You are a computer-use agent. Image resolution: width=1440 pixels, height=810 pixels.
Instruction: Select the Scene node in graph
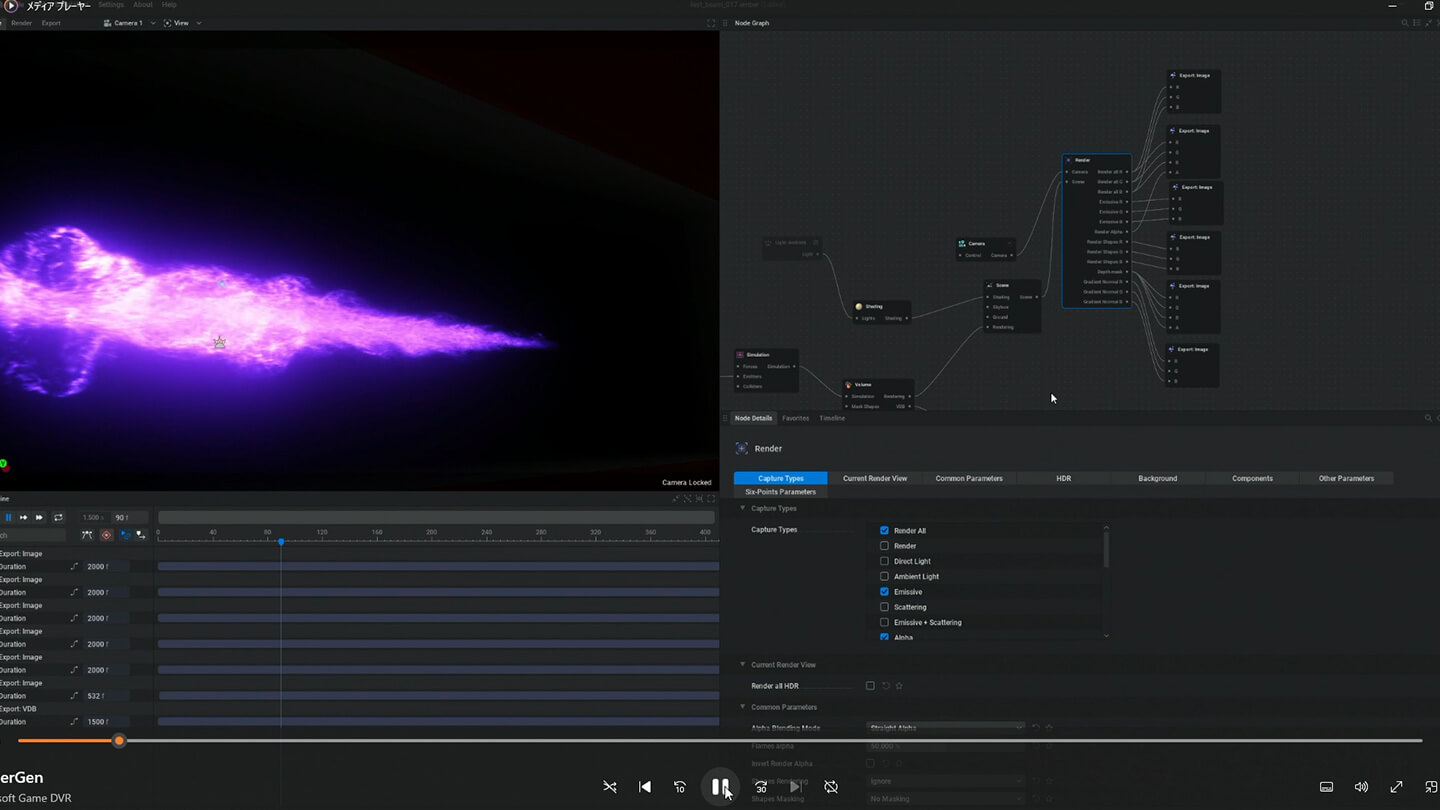1012,306
